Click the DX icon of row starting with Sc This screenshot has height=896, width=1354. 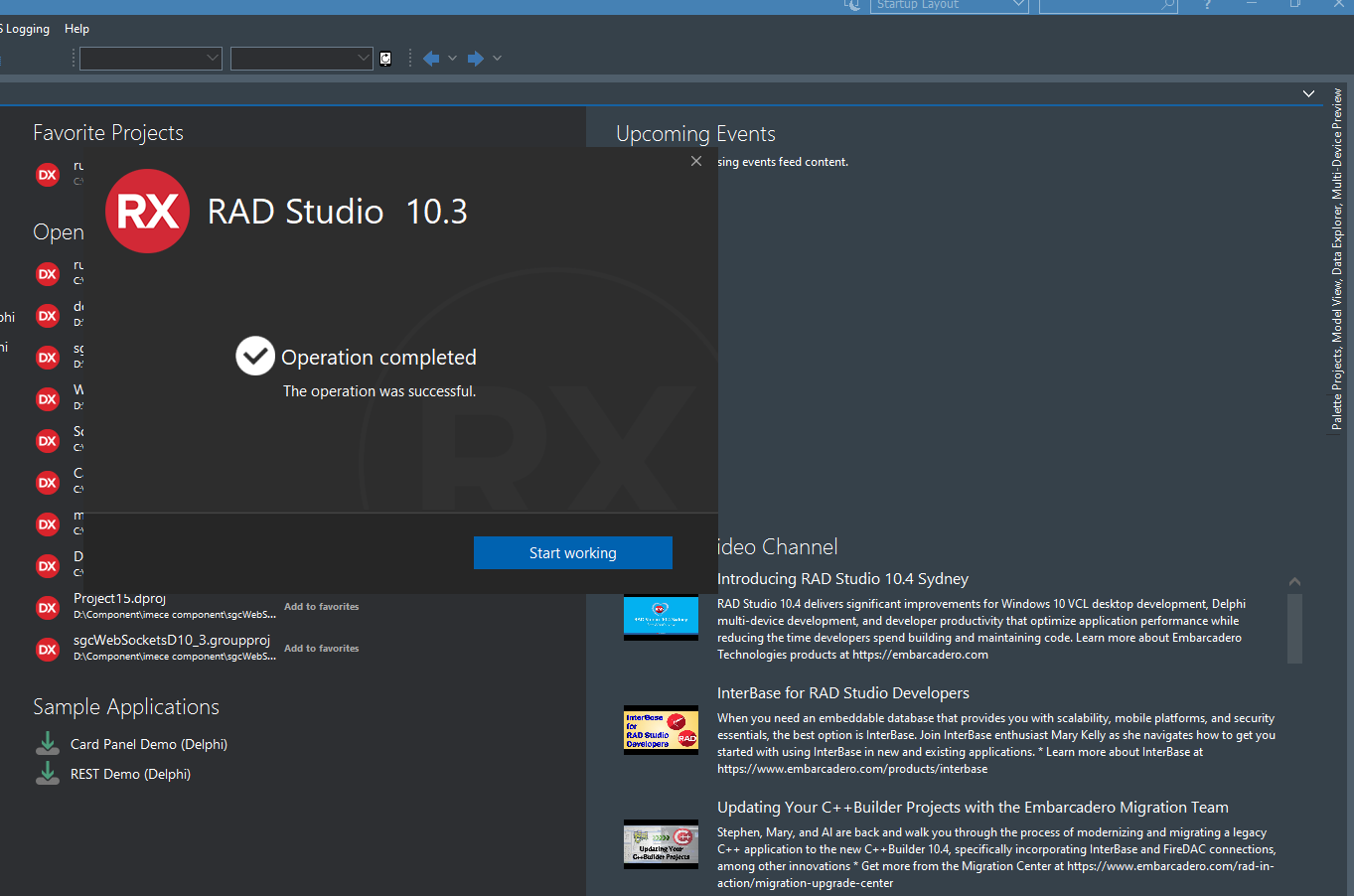coord(48,441)
